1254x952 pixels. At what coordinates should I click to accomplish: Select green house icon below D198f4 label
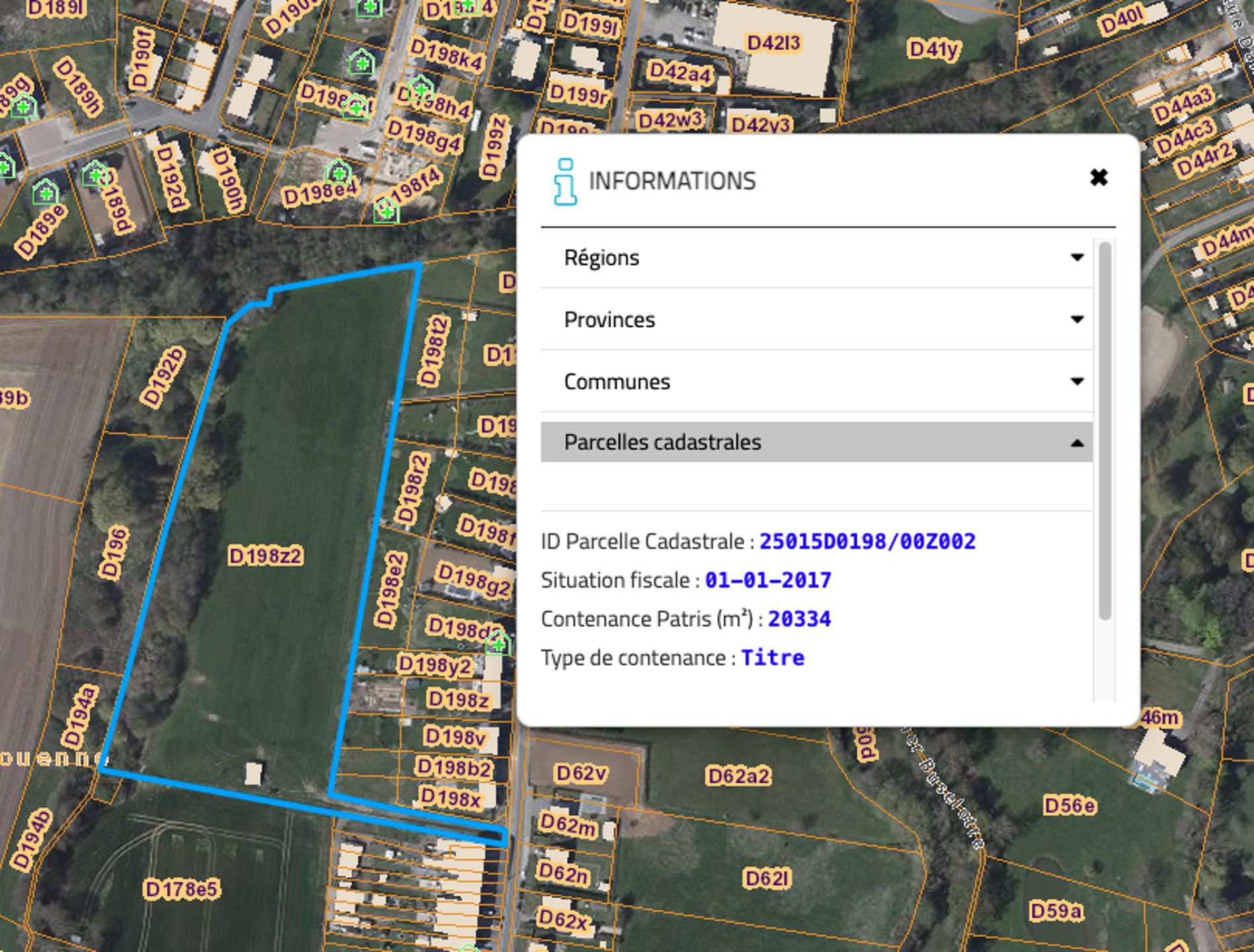(x=386, y=212)
